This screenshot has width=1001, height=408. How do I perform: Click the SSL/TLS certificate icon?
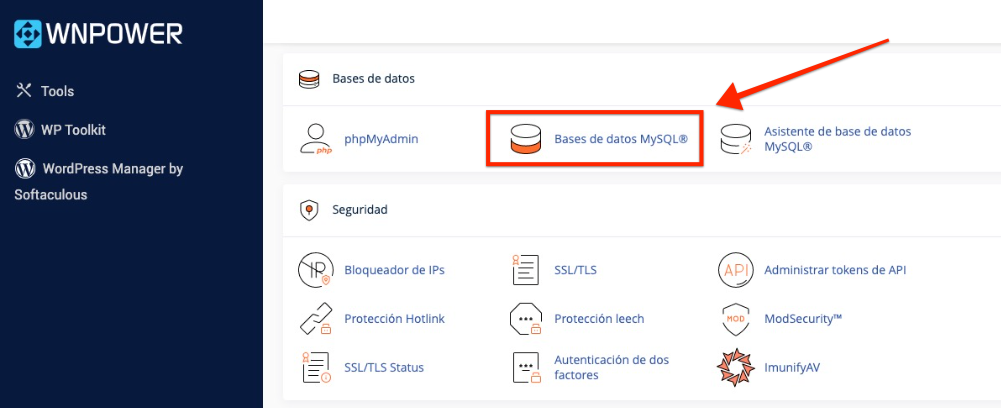525,270
